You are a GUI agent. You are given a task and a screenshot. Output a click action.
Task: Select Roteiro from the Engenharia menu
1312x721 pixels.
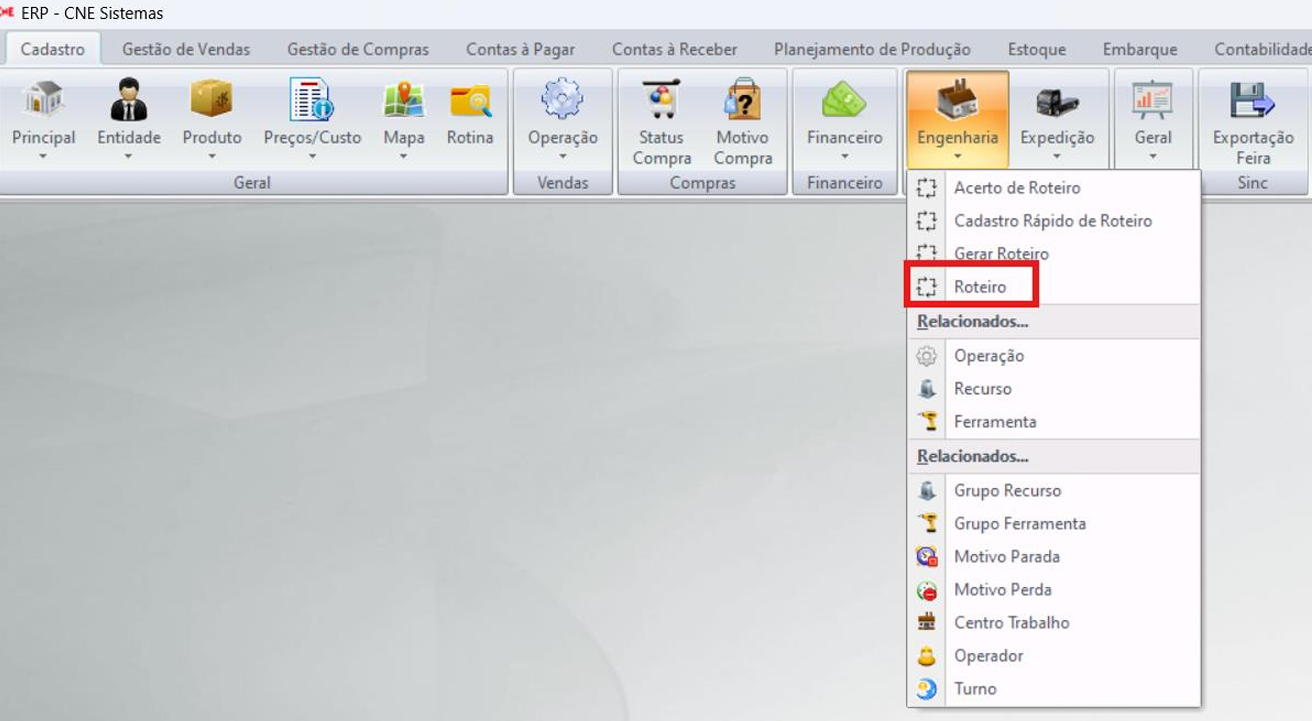(979, 287)
